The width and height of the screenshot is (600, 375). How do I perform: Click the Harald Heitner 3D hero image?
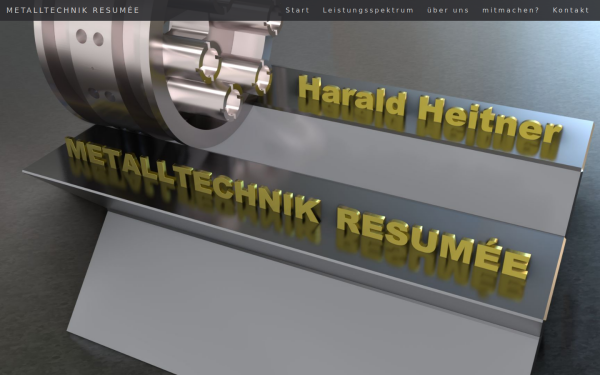pos(300,198)
